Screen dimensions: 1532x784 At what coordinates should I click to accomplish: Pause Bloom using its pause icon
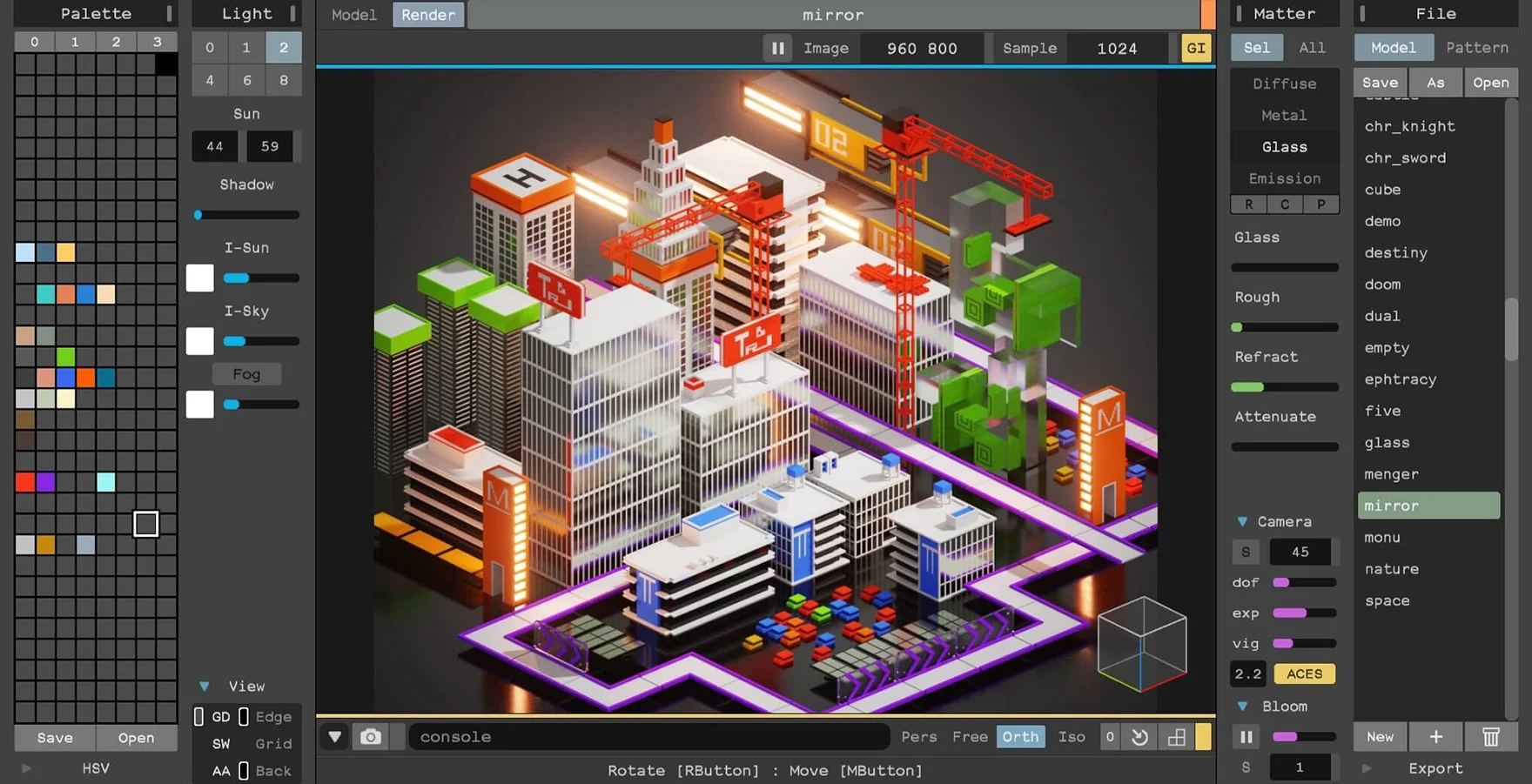[x=1246, y=737]
